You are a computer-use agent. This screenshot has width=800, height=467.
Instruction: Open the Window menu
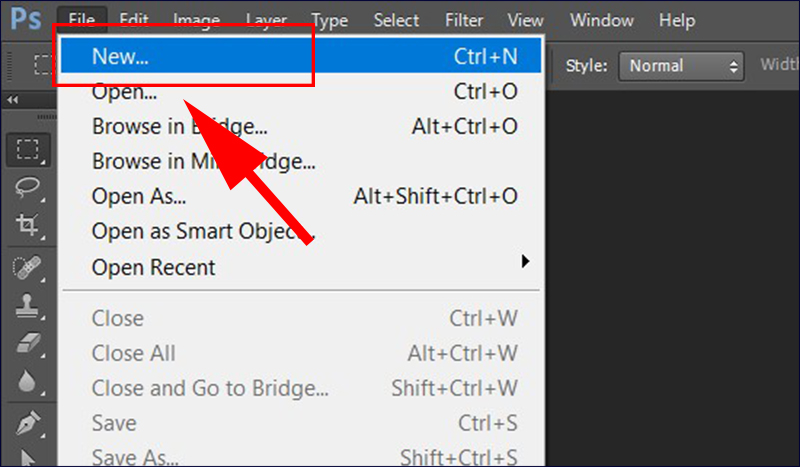tap(602, 20)
